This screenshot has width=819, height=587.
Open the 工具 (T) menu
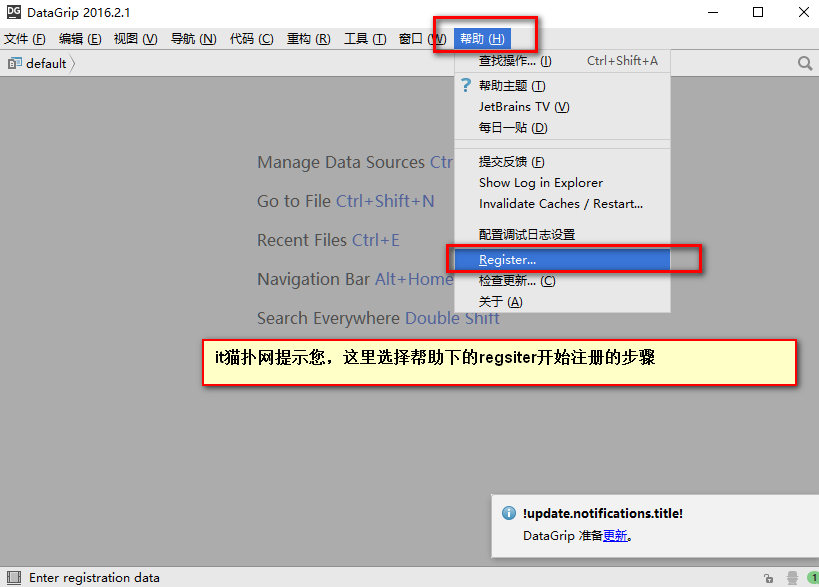point(365,39)
